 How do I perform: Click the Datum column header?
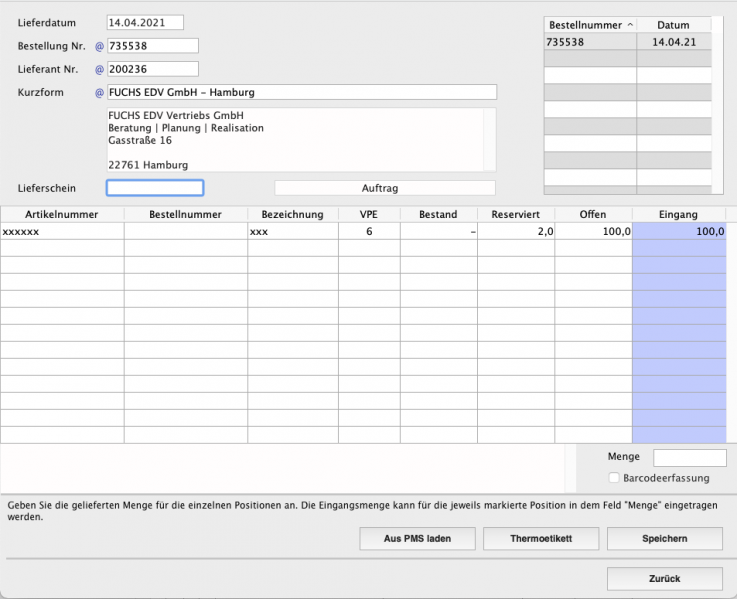pos(673,25)
